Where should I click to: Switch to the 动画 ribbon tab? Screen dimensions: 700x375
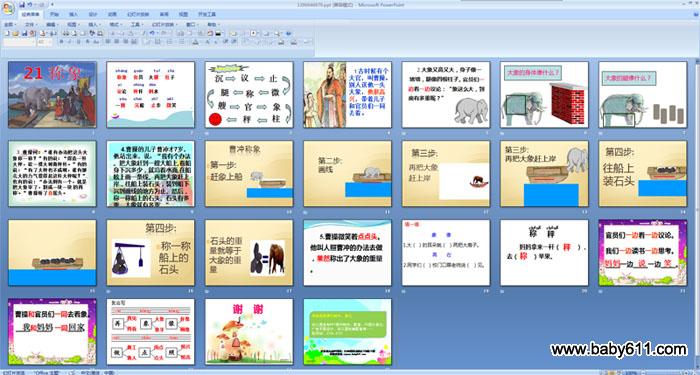coord(112,14)
